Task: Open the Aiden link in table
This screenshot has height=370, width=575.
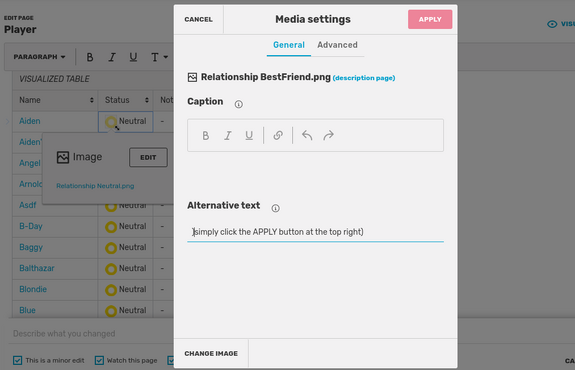Action: 30,121
